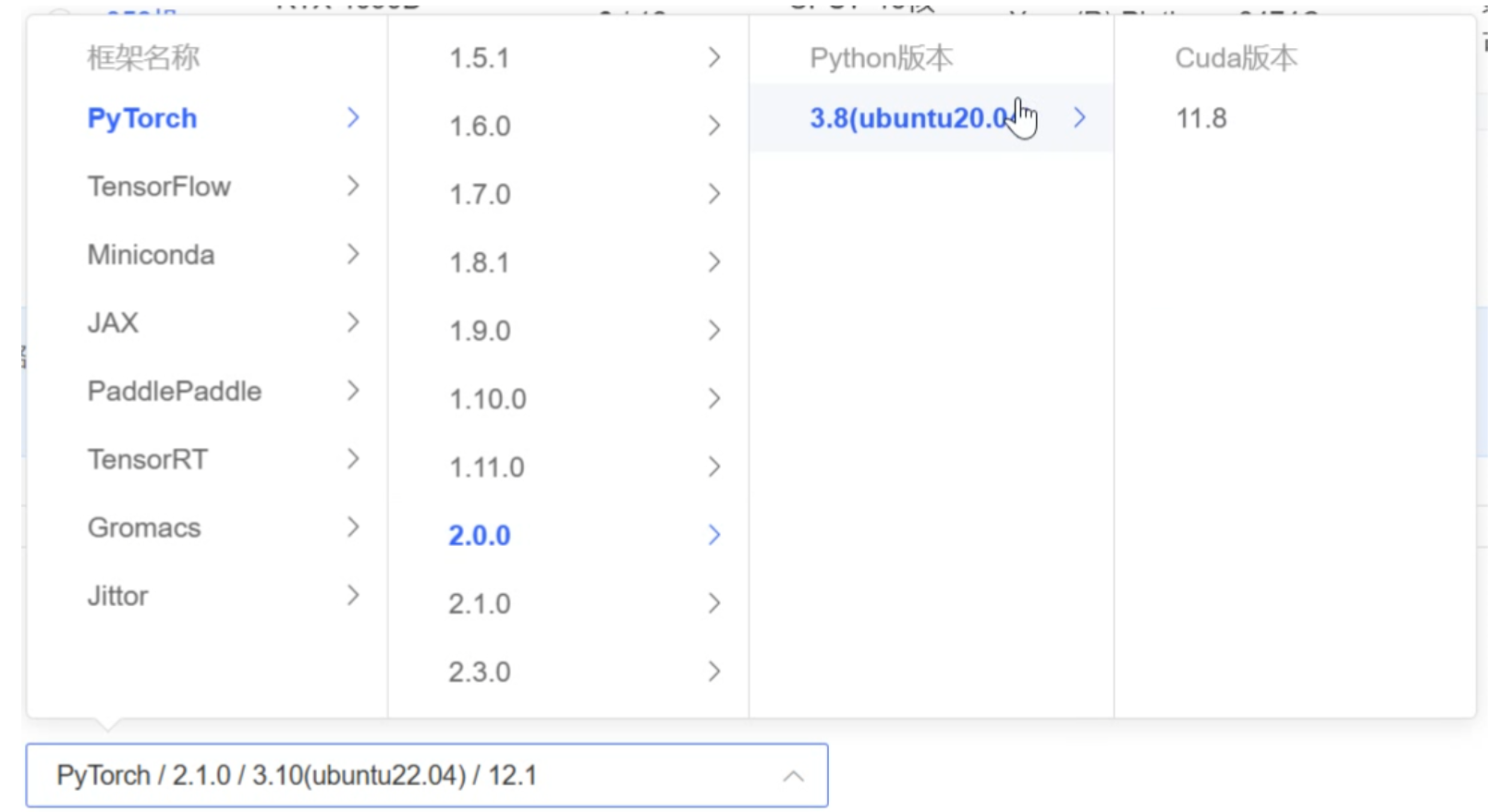Viewport: 1498px width, 812px height.
Task: Expand JAX chevron arrow
Action: [x=353, y=322]
